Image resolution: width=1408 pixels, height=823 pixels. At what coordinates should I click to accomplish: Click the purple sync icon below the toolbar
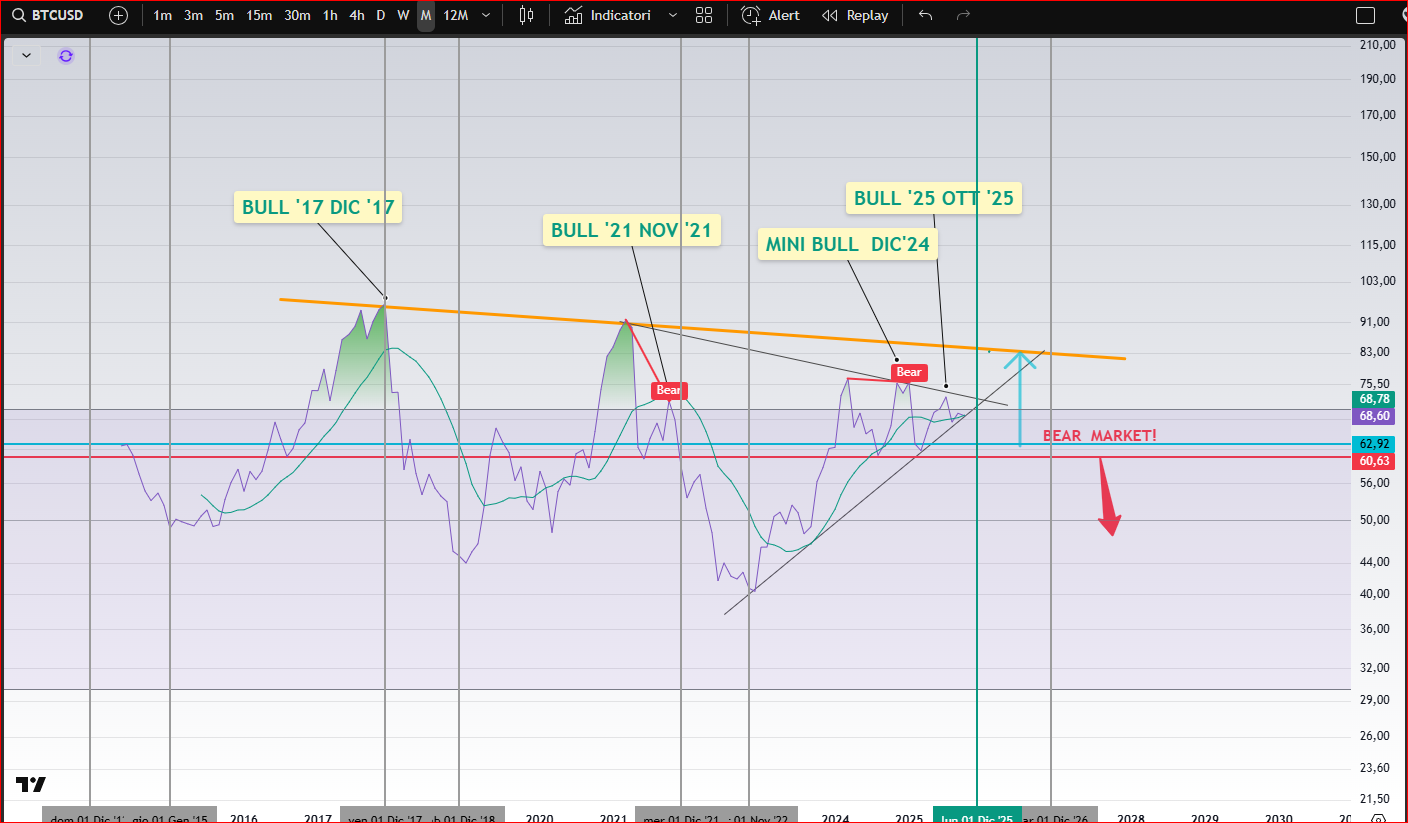pos(66,56)
